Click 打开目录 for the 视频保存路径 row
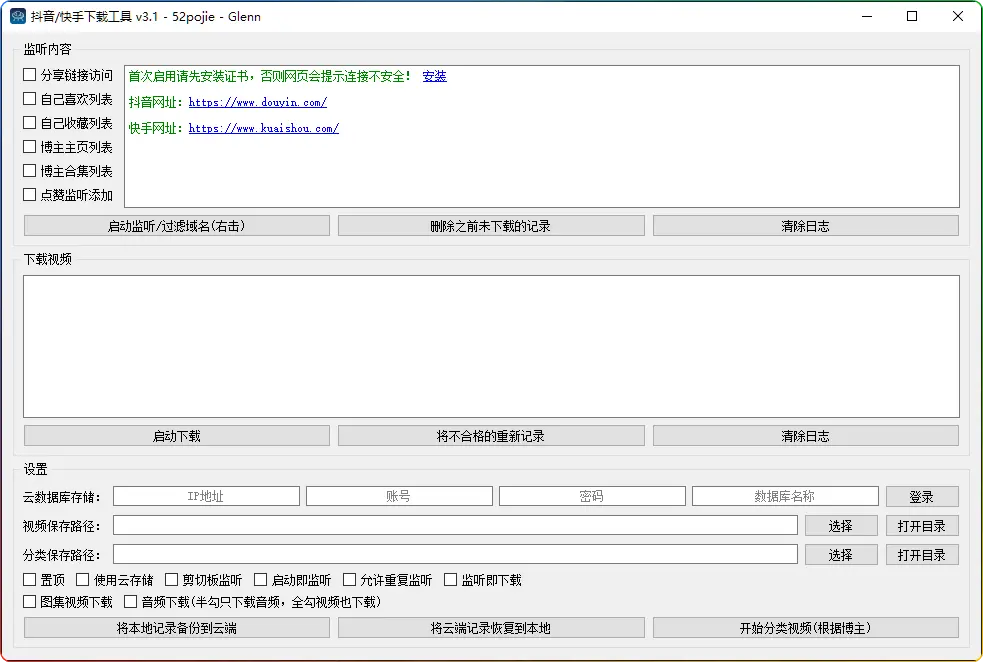 (922, 526)
